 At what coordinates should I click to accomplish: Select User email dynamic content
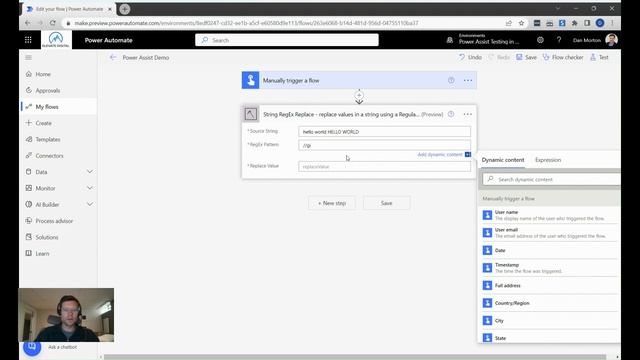point(550,233)
